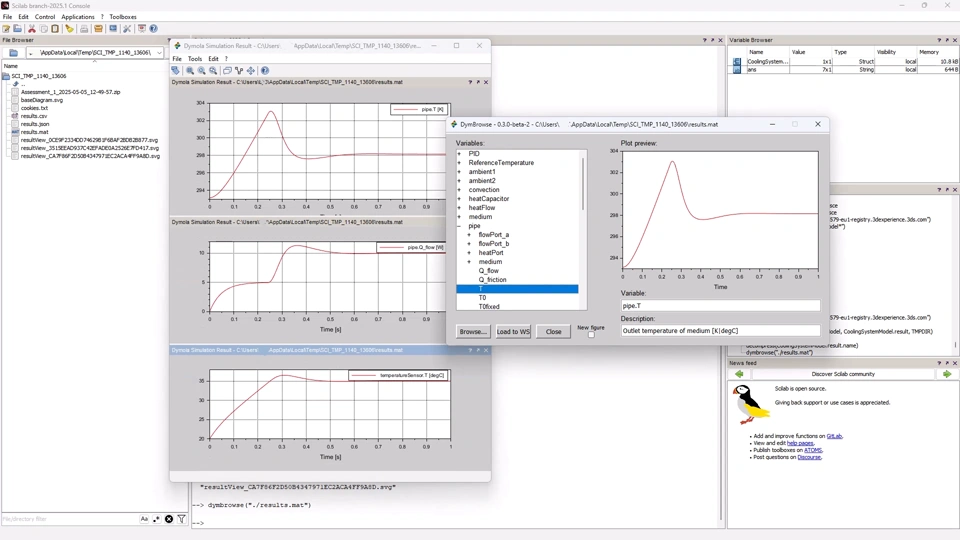This screenshot has height=540, width=960.
Task: Open the module manager ATOMS box icon
Action: pos(98,29)
